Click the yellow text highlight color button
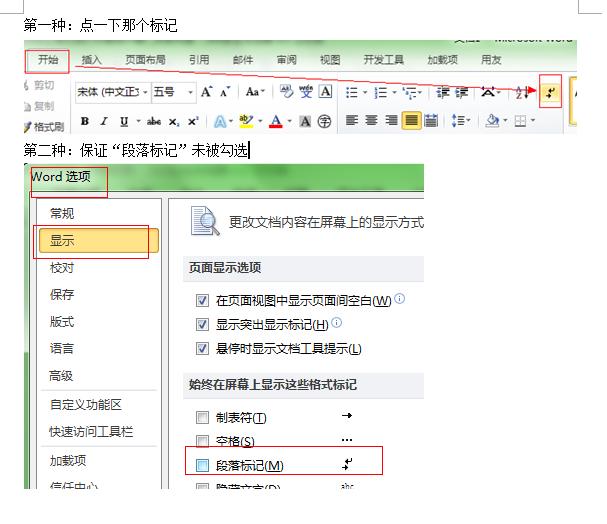 click(x=246, y=121)
